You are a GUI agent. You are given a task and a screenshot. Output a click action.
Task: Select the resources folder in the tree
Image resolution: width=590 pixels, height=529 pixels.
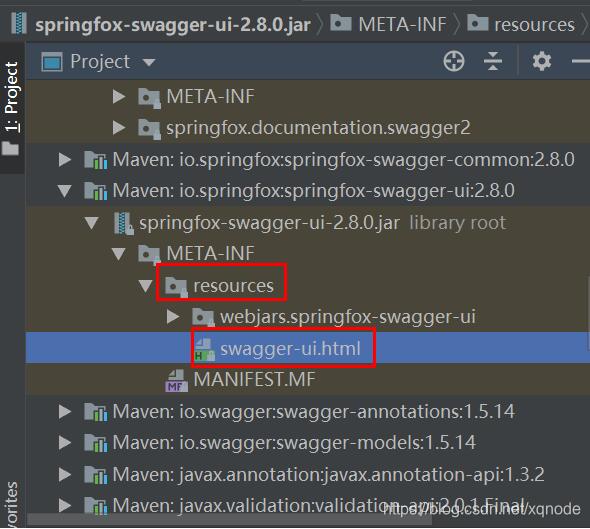233,286
